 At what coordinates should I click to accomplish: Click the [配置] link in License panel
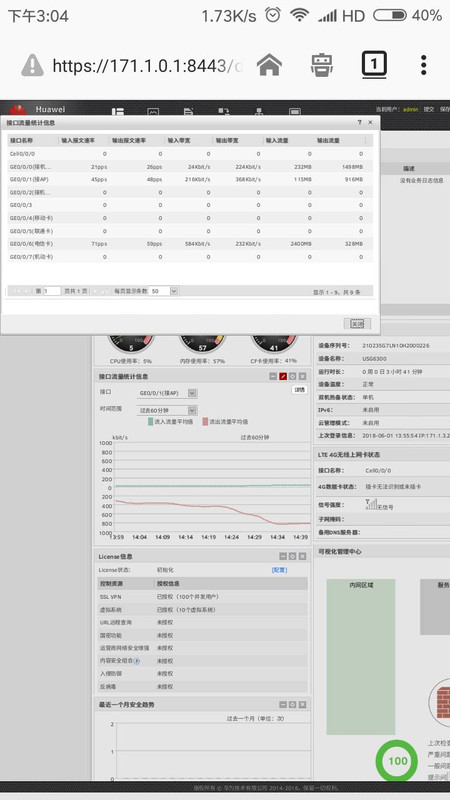(x=279, y=570)
